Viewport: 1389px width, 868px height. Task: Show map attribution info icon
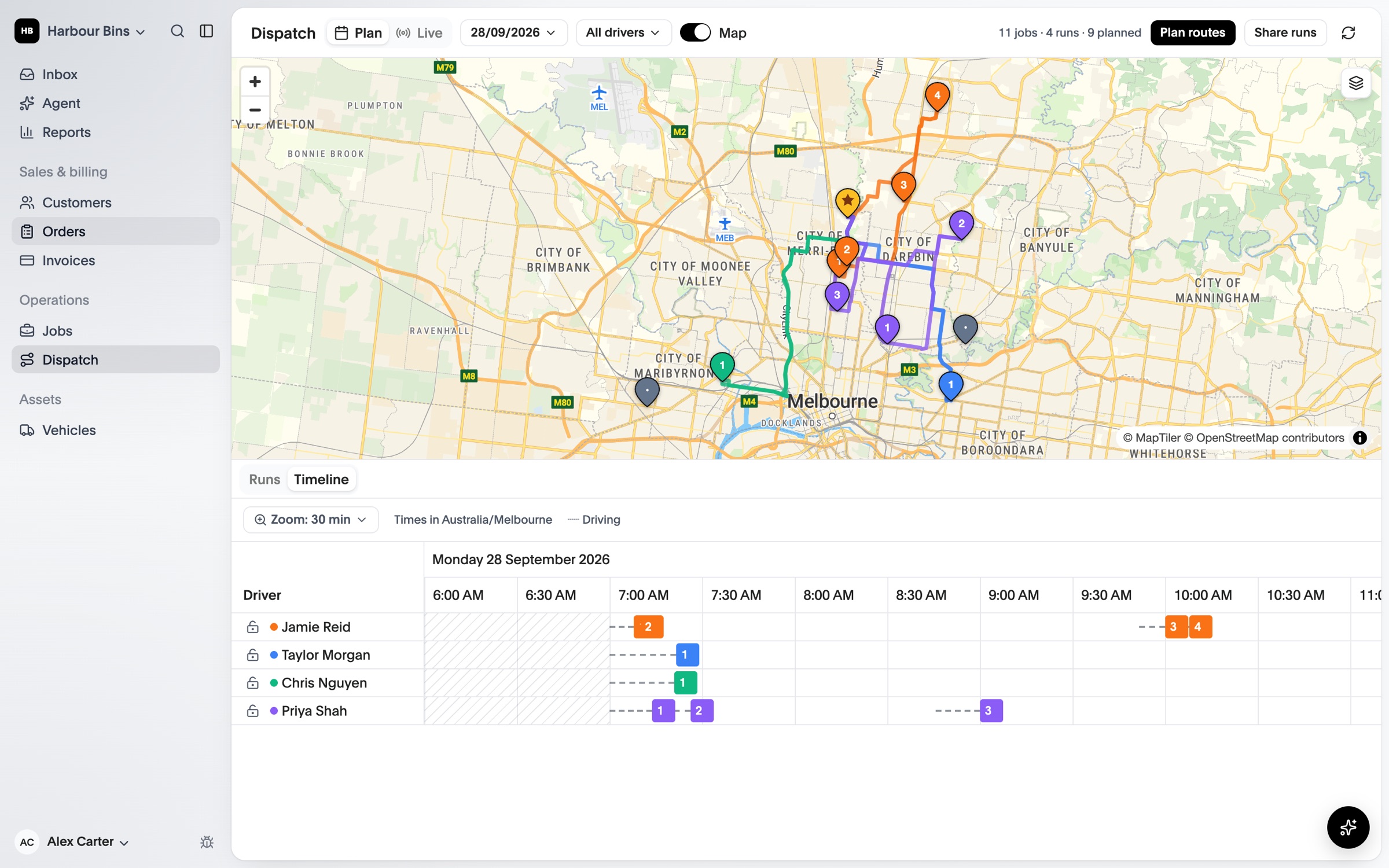(x=1359, y=438)
